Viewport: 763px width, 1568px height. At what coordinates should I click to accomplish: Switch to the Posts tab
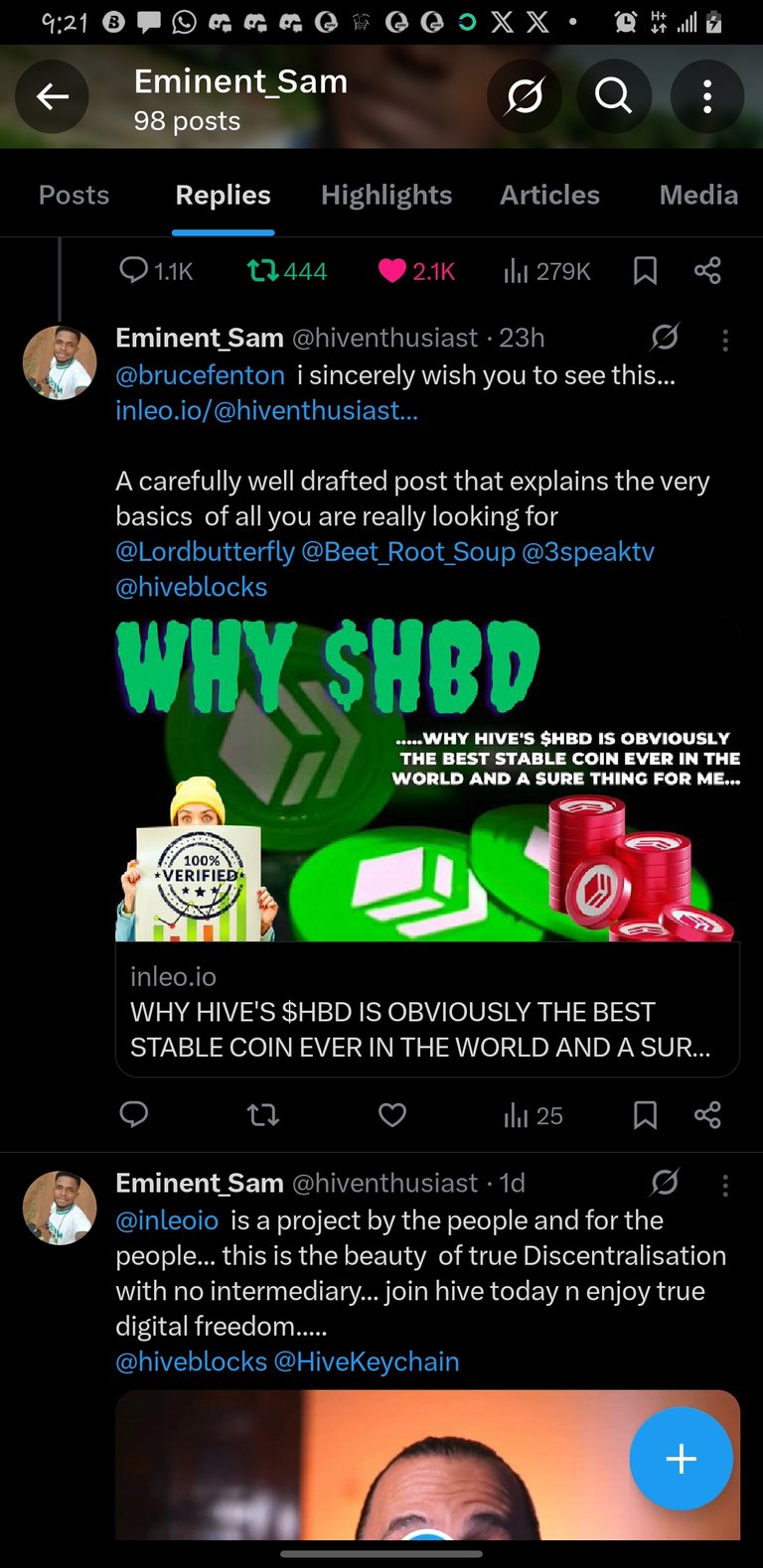coord(74,195)
